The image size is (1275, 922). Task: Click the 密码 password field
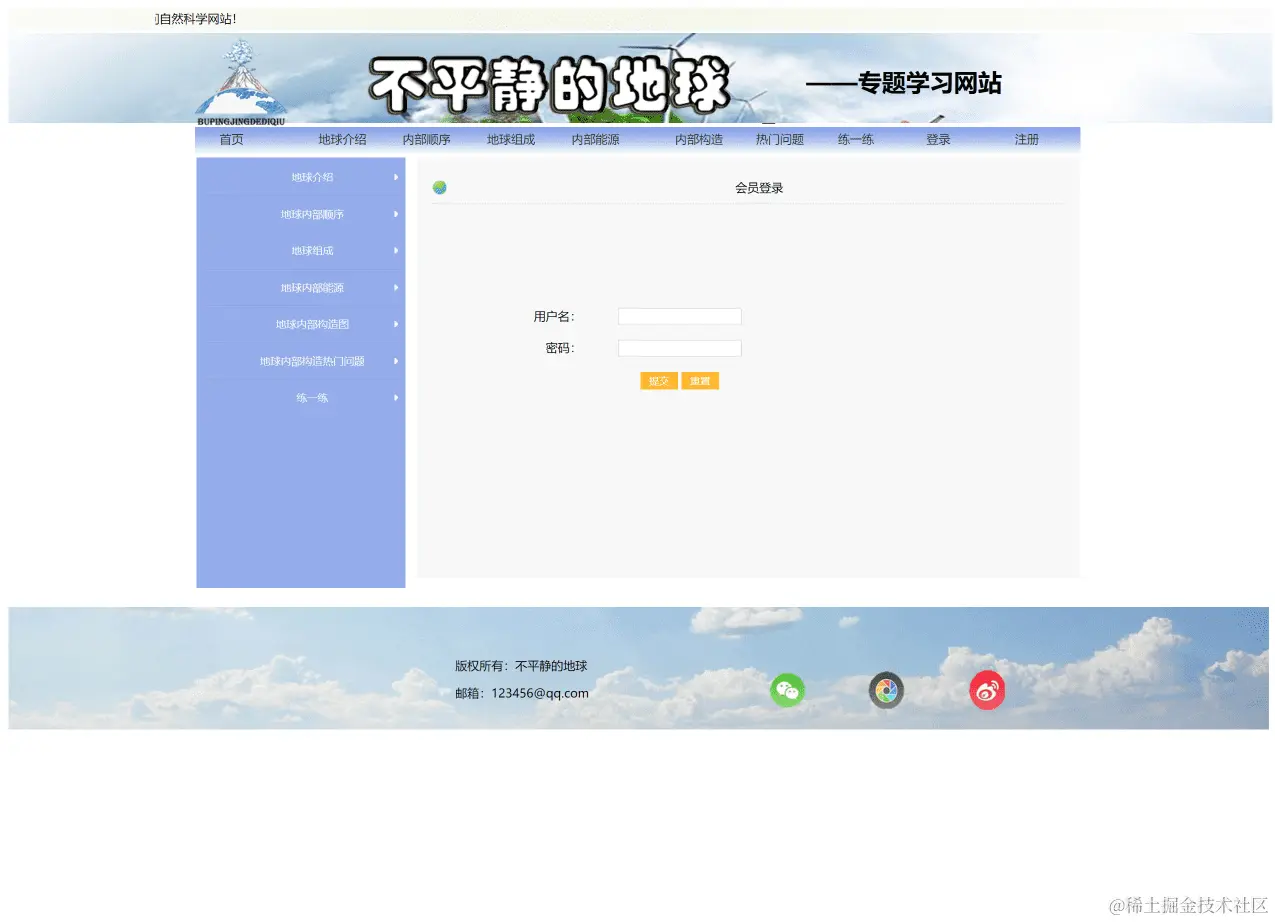[679, 348]
